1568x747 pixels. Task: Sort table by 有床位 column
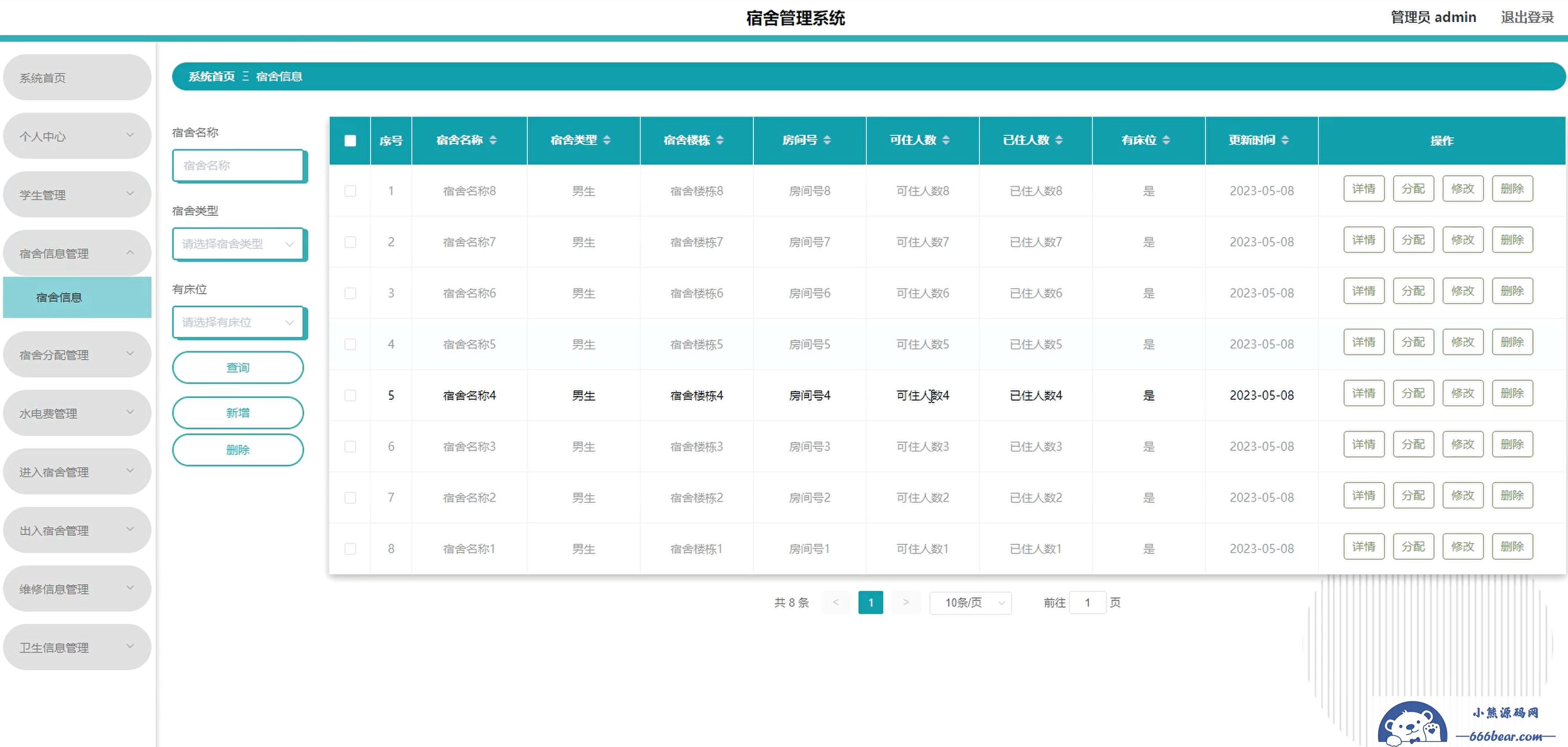(1166, 141)
